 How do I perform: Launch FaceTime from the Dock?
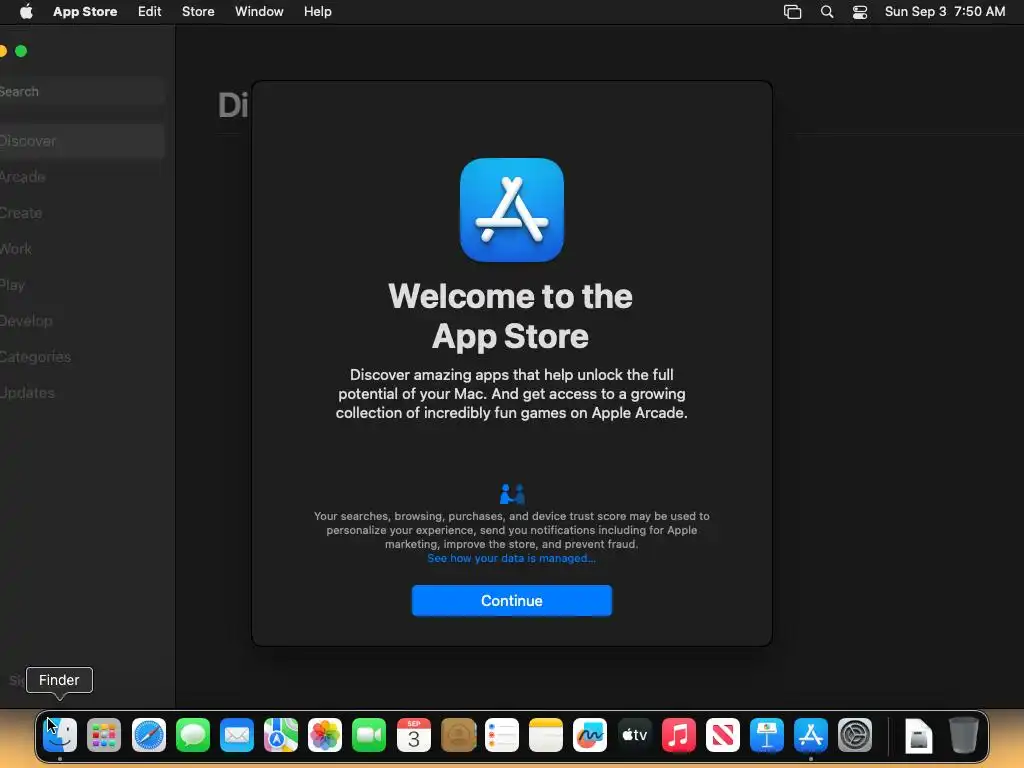tap(369, 735)
